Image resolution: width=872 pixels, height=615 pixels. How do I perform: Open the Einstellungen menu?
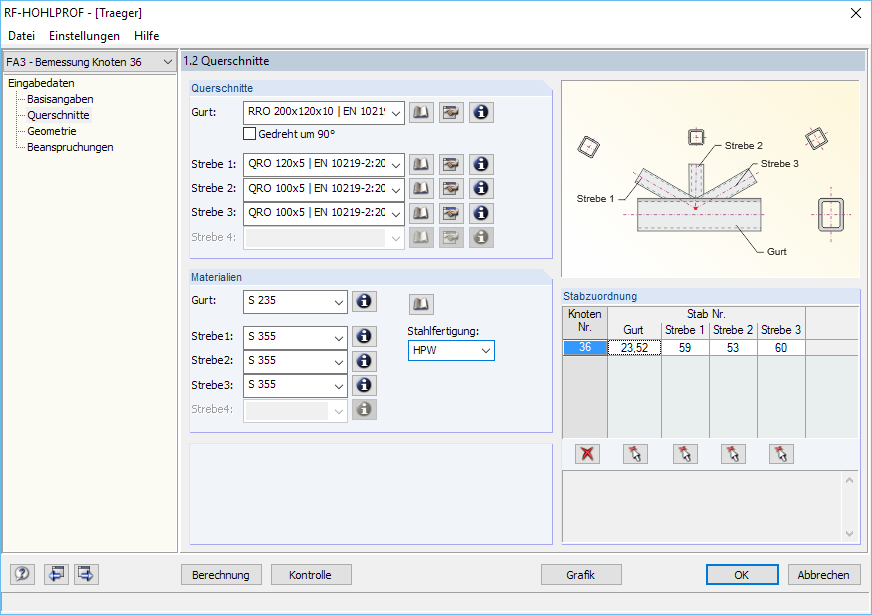tap(84, 36)
